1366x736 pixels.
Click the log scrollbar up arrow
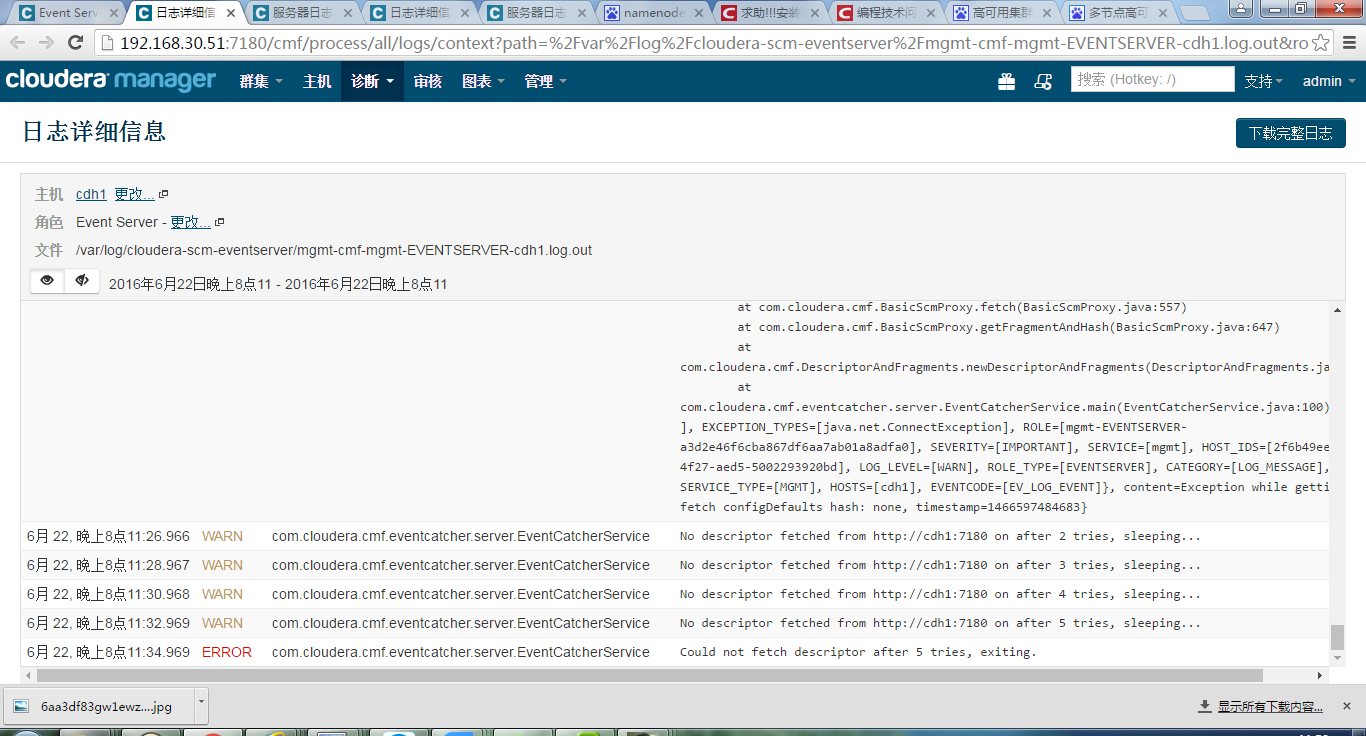coord(1337,309)
